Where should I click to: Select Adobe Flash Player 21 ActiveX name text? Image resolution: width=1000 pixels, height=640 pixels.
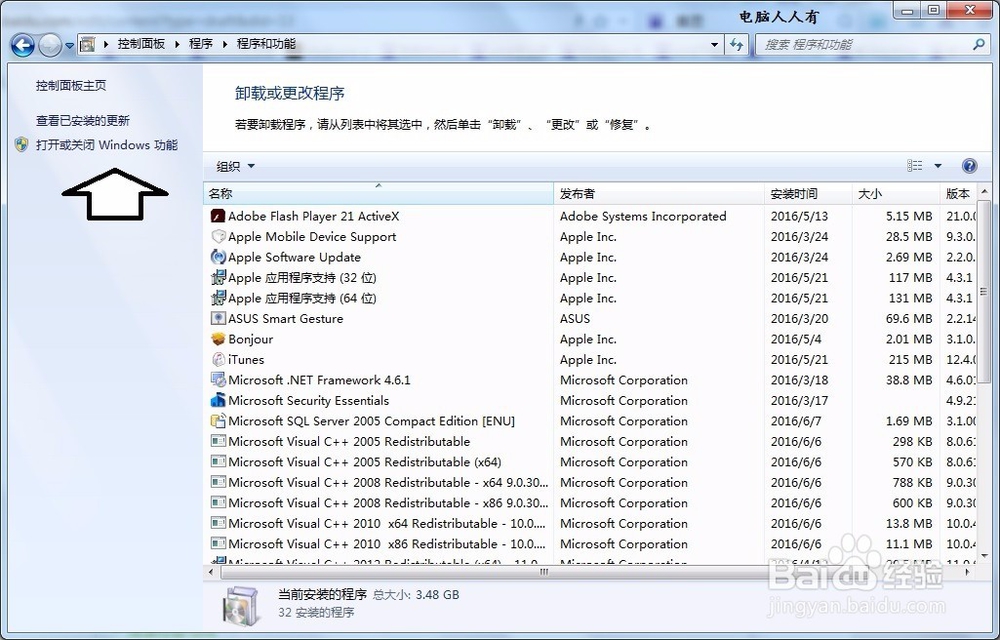coord(314,216)
